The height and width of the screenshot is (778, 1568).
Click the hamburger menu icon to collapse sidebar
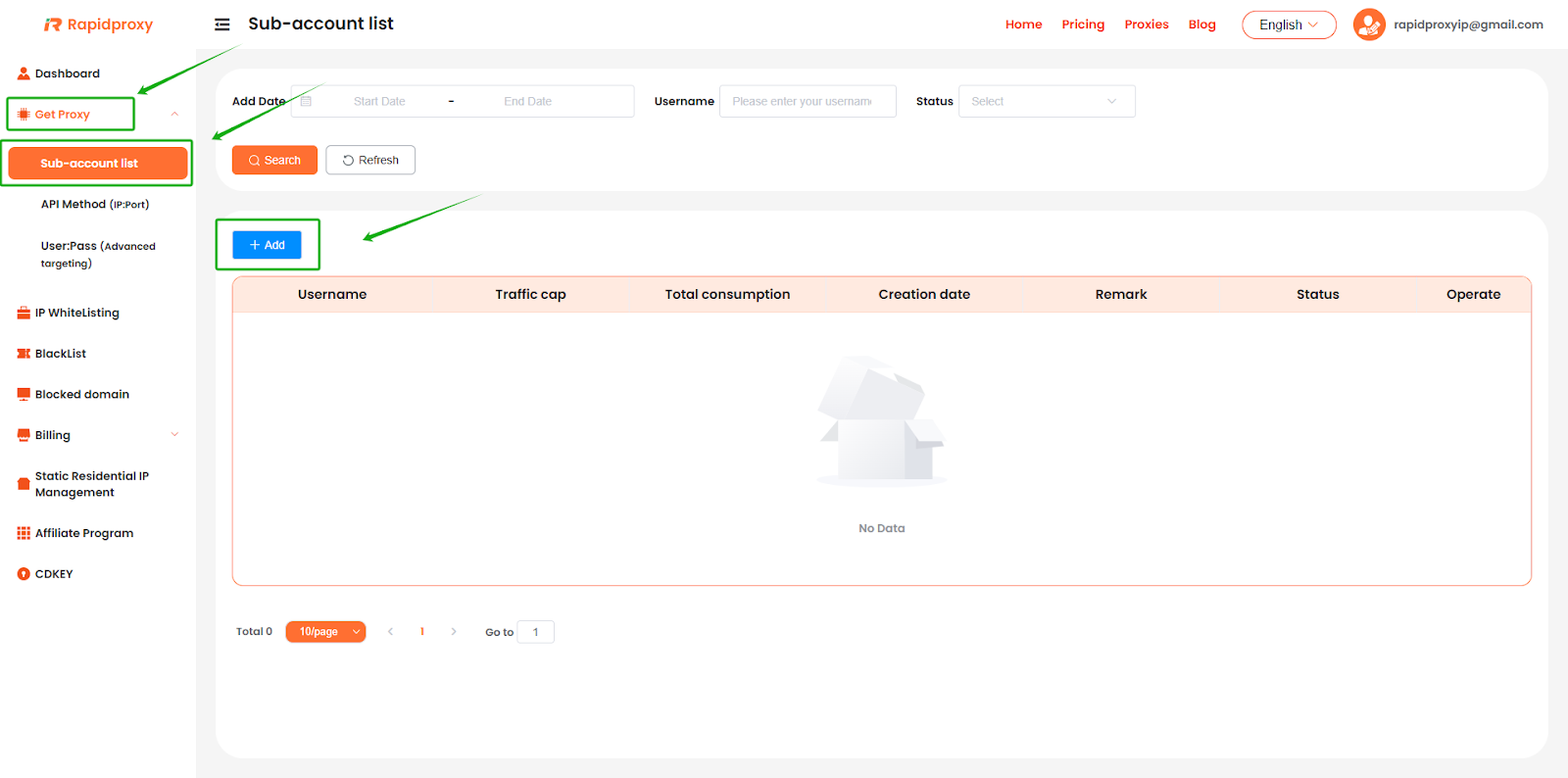pos(222,24)
